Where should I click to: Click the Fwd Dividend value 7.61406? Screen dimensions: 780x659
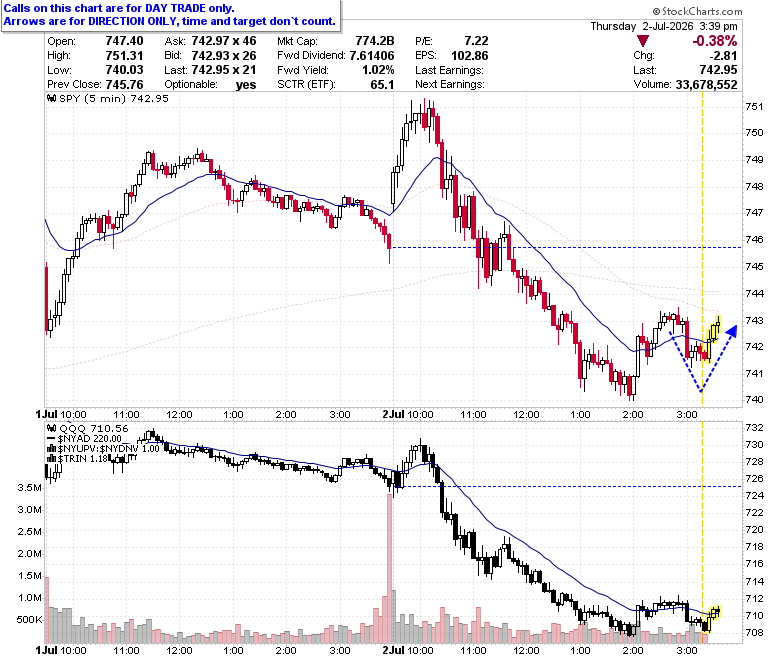click(372, 56)
